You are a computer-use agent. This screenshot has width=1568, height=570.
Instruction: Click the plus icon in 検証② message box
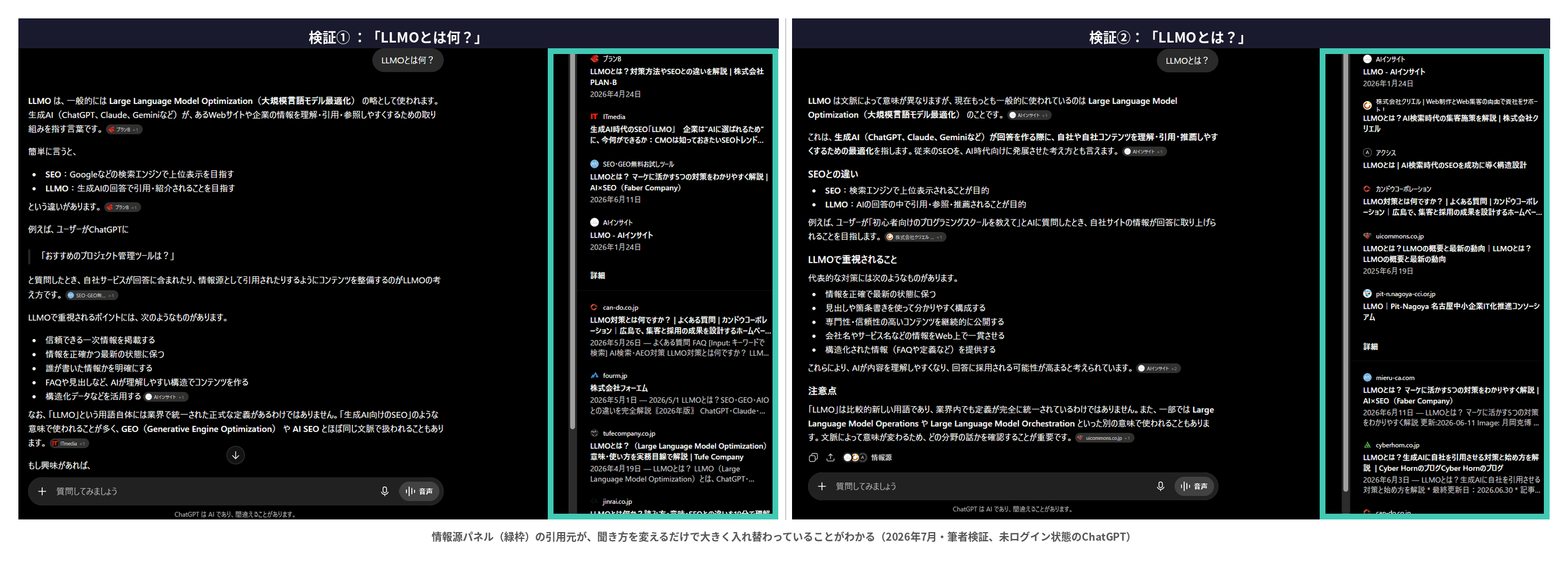tap(822, 486)
